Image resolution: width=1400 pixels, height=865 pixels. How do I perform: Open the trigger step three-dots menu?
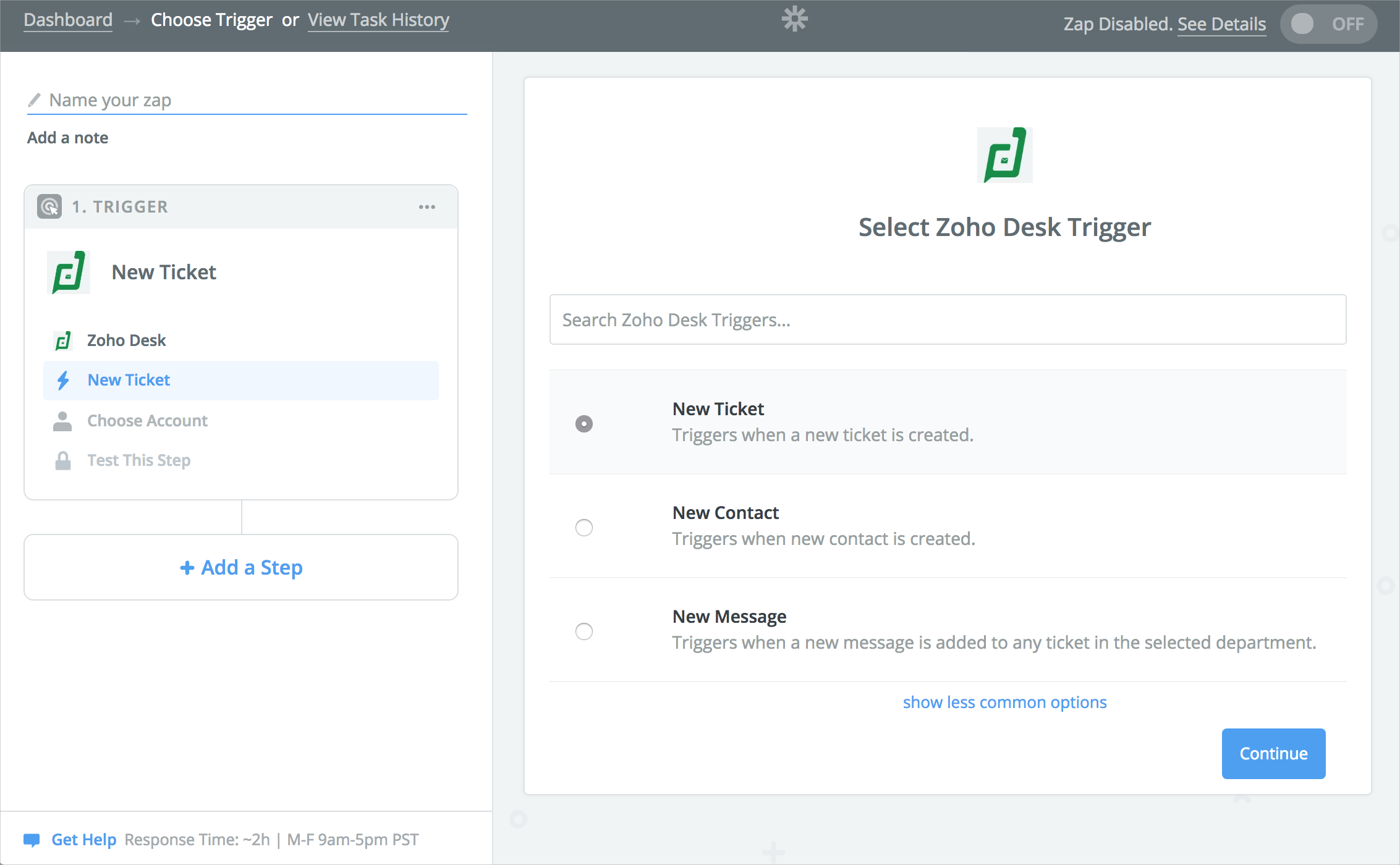(427, 207)
